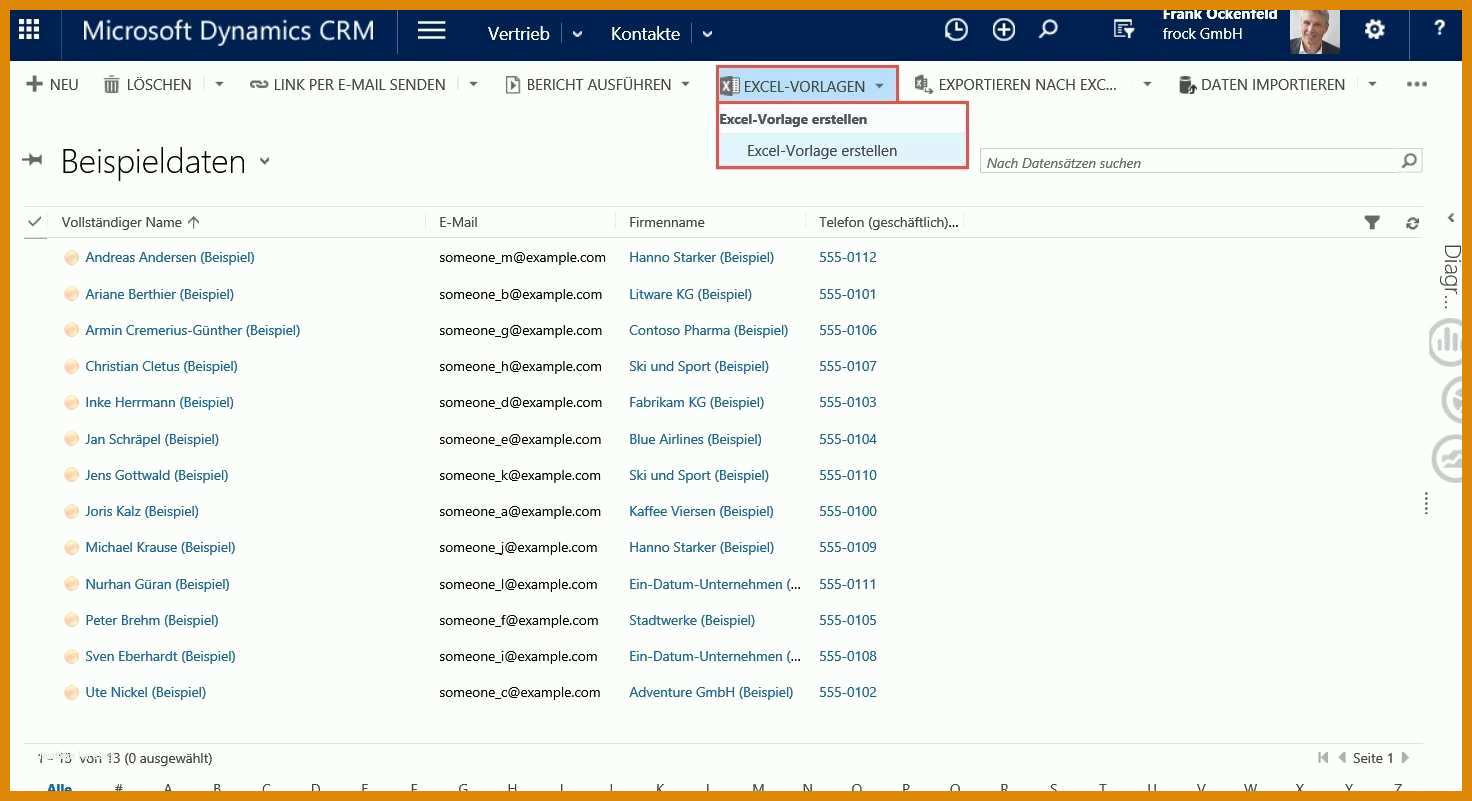The image size is (1472, 801).
Task: Open the hamburger navigation menu
Action: click(x=431, y=30)
